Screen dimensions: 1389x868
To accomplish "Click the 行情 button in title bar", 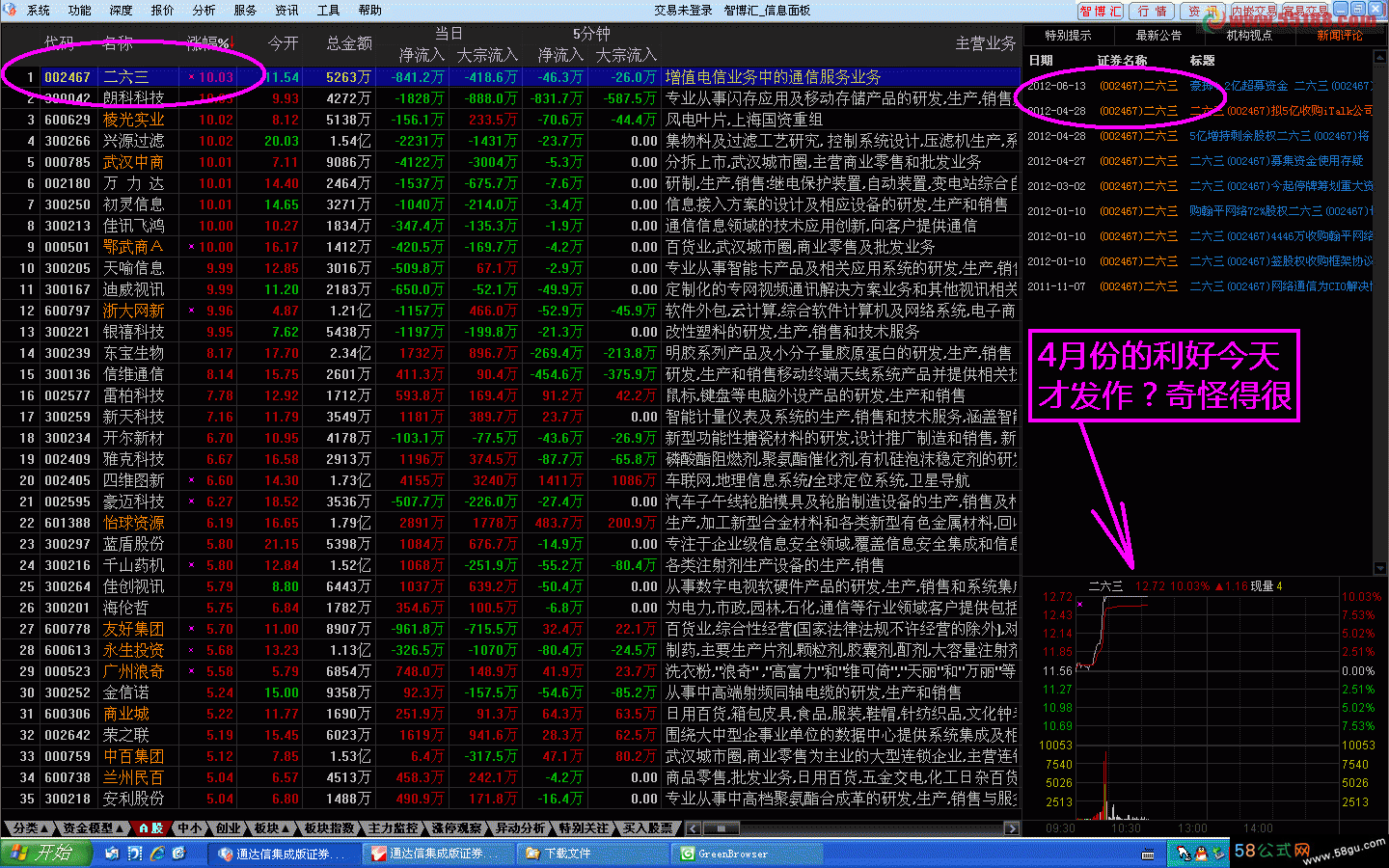I will point(1152,12).
